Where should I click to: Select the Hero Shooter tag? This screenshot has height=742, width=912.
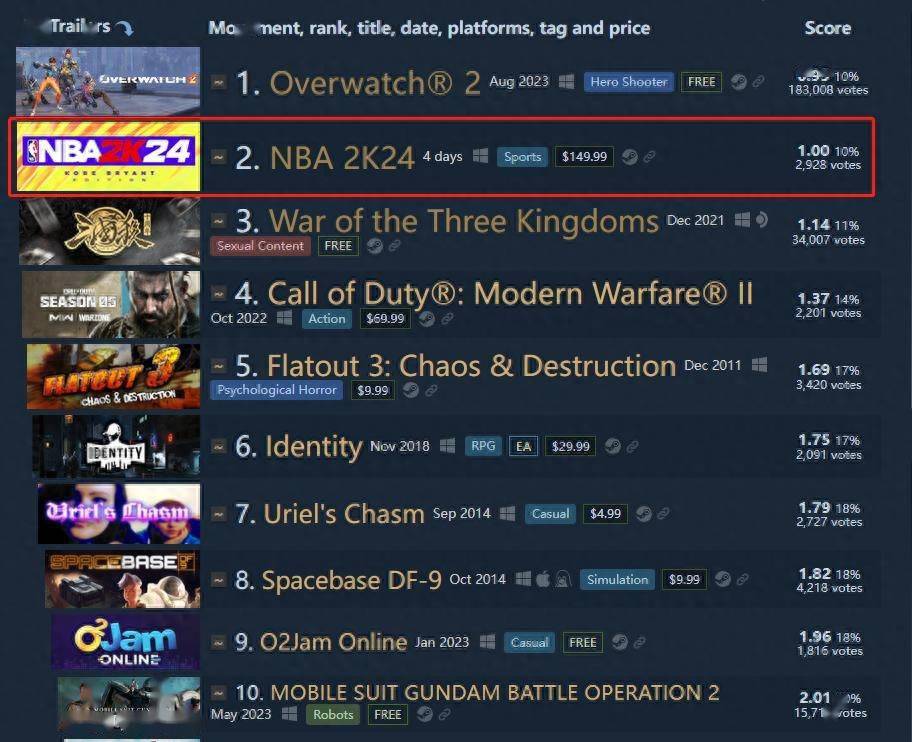[x=629, y=82]
